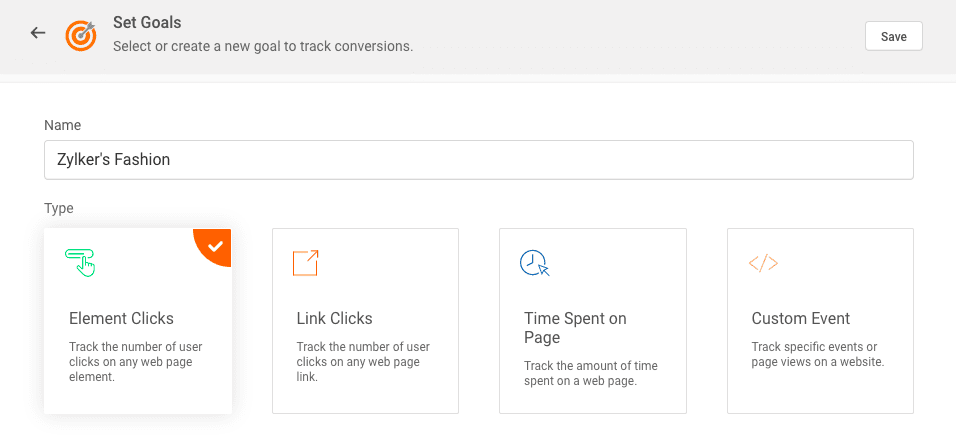Click the green Element Clicks hand icon
Screen dimensions: 956x445
[80, 263]
